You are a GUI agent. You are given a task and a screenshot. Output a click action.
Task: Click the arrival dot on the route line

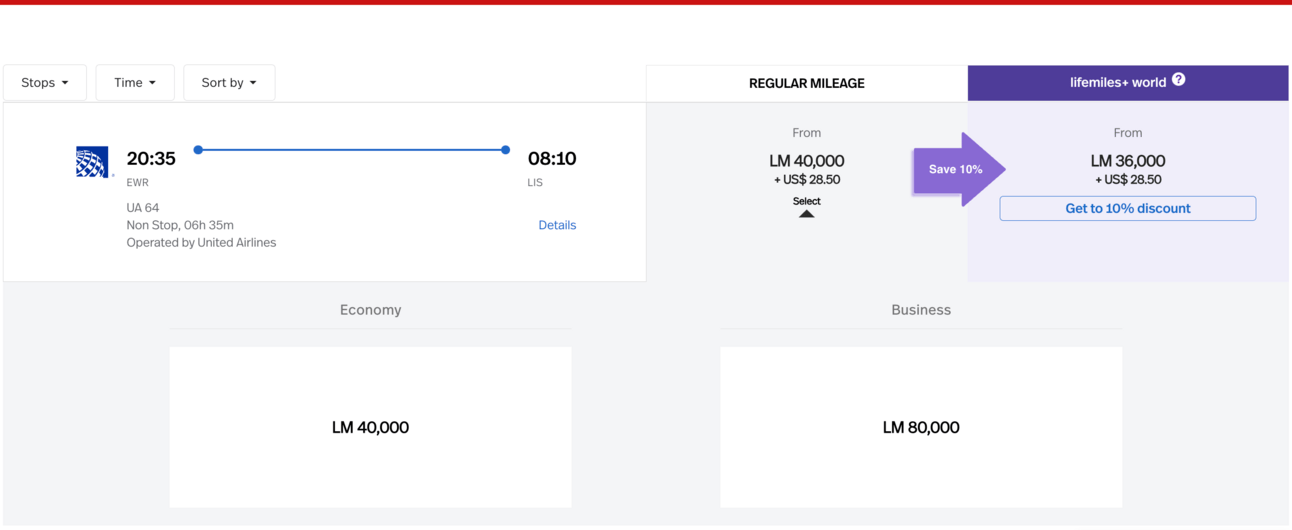[x=506, y=150]
